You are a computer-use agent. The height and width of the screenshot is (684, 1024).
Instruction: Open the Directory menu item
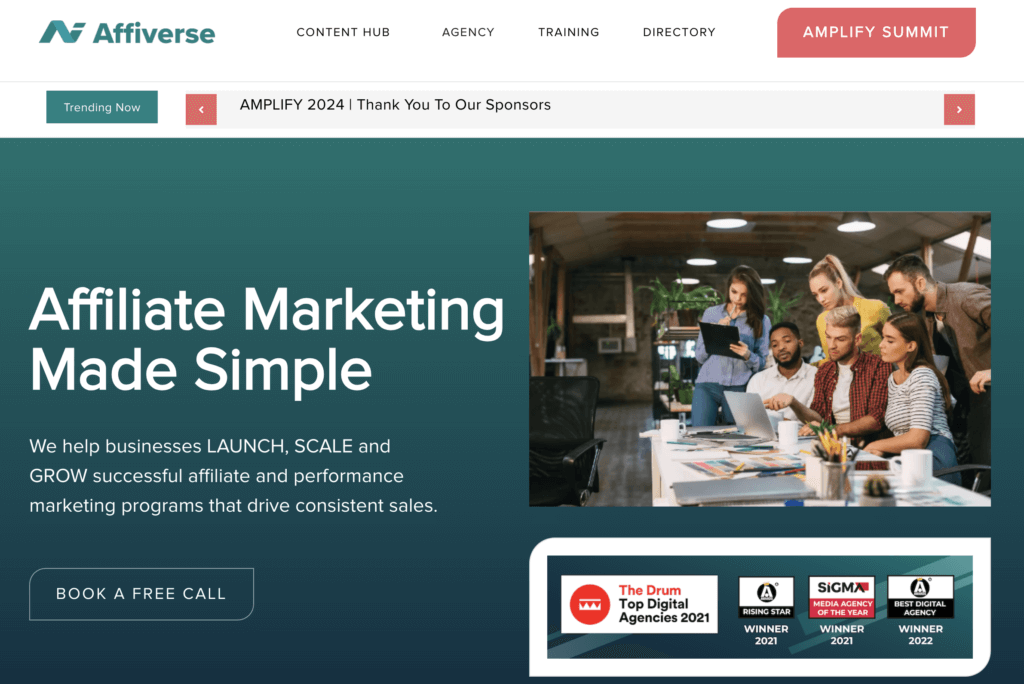point(679,32)
